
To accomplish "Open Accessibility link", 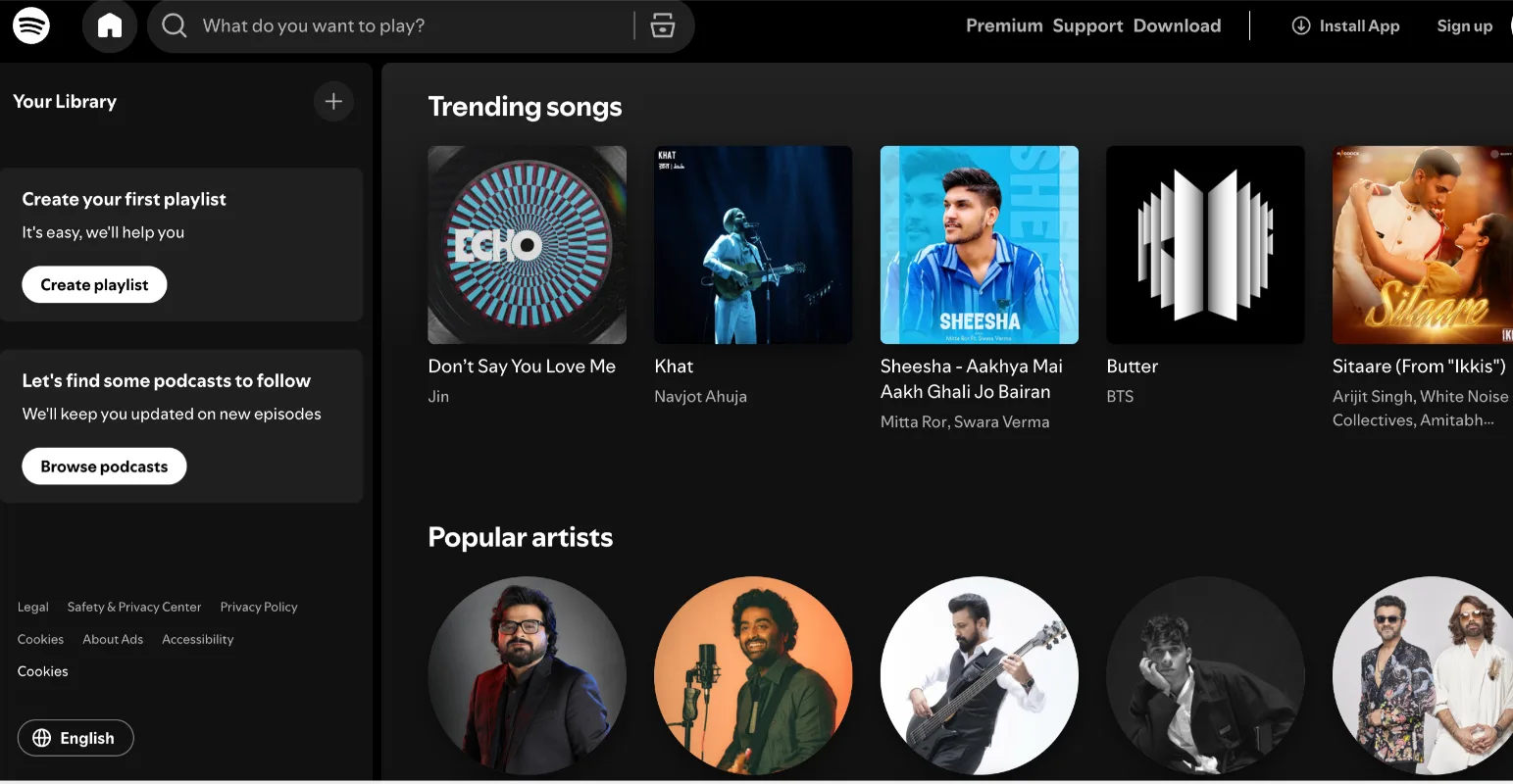I will (198, 639).
